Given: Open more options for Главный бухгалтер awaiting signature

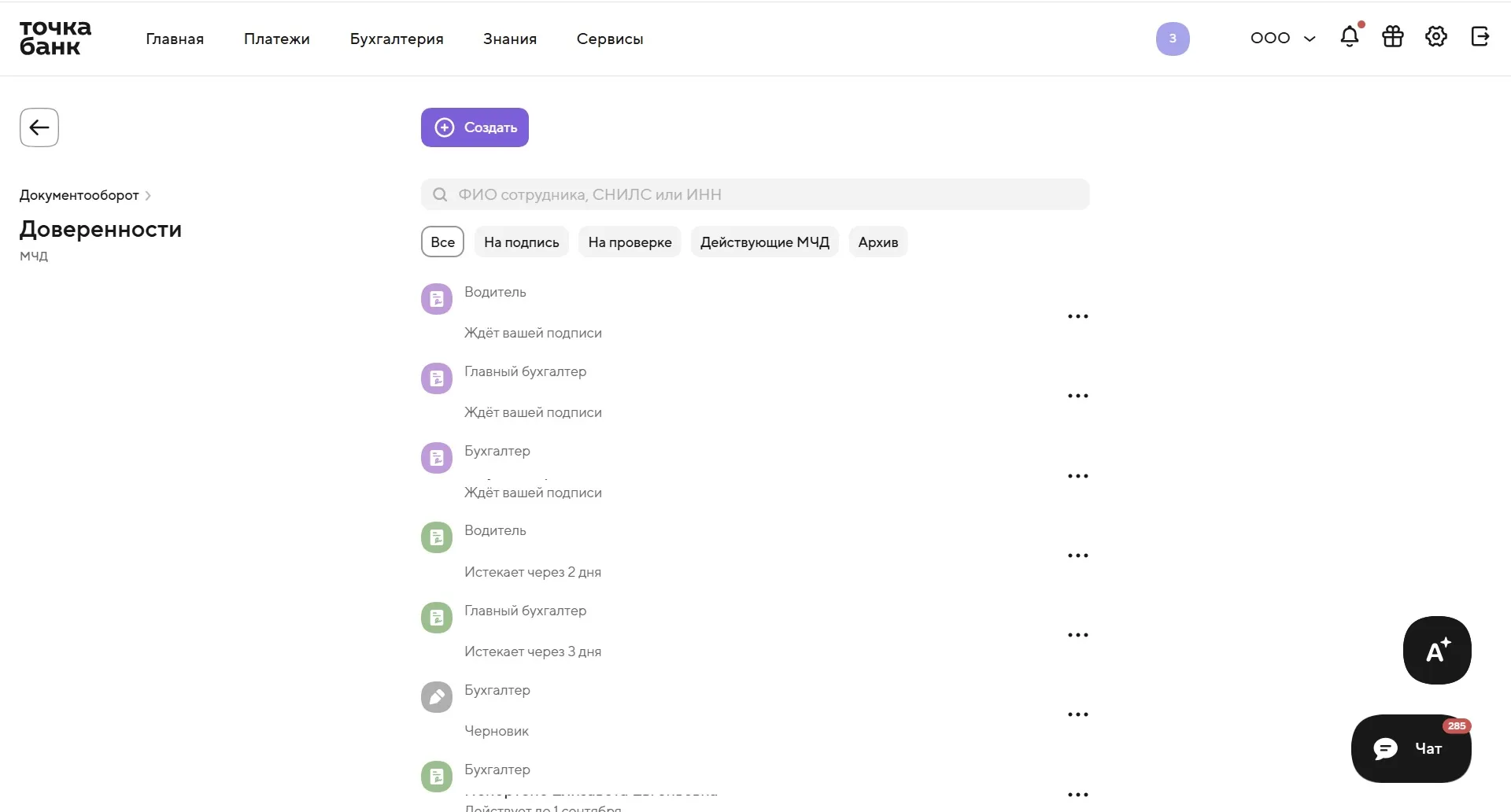Looking at the screenshot, I should click(x=1078, y=396).
